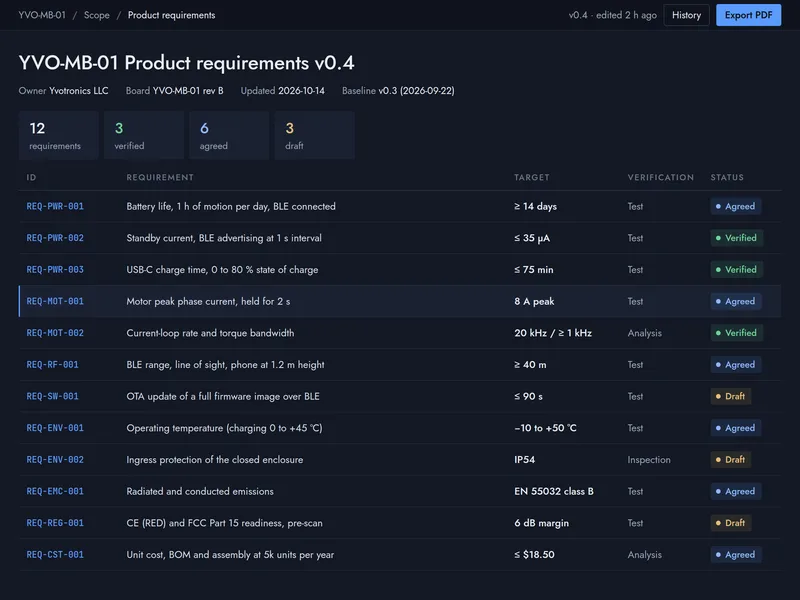Open requirement REQ-MOT-001
This screenshot has height=600, width=800.
(55, 302)
